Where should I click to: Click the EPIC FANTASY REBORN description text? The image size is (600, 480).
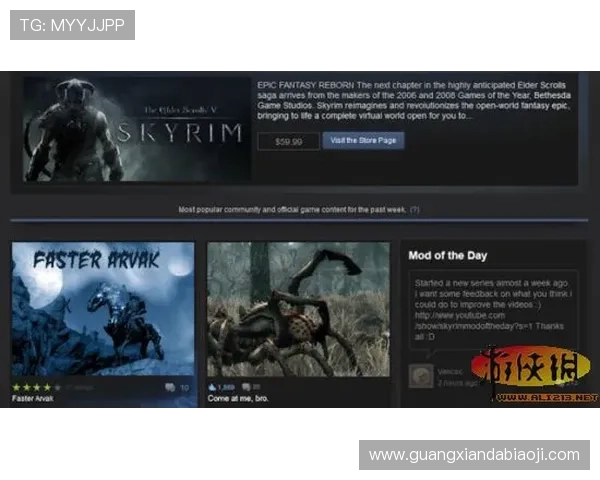[415, 102]
